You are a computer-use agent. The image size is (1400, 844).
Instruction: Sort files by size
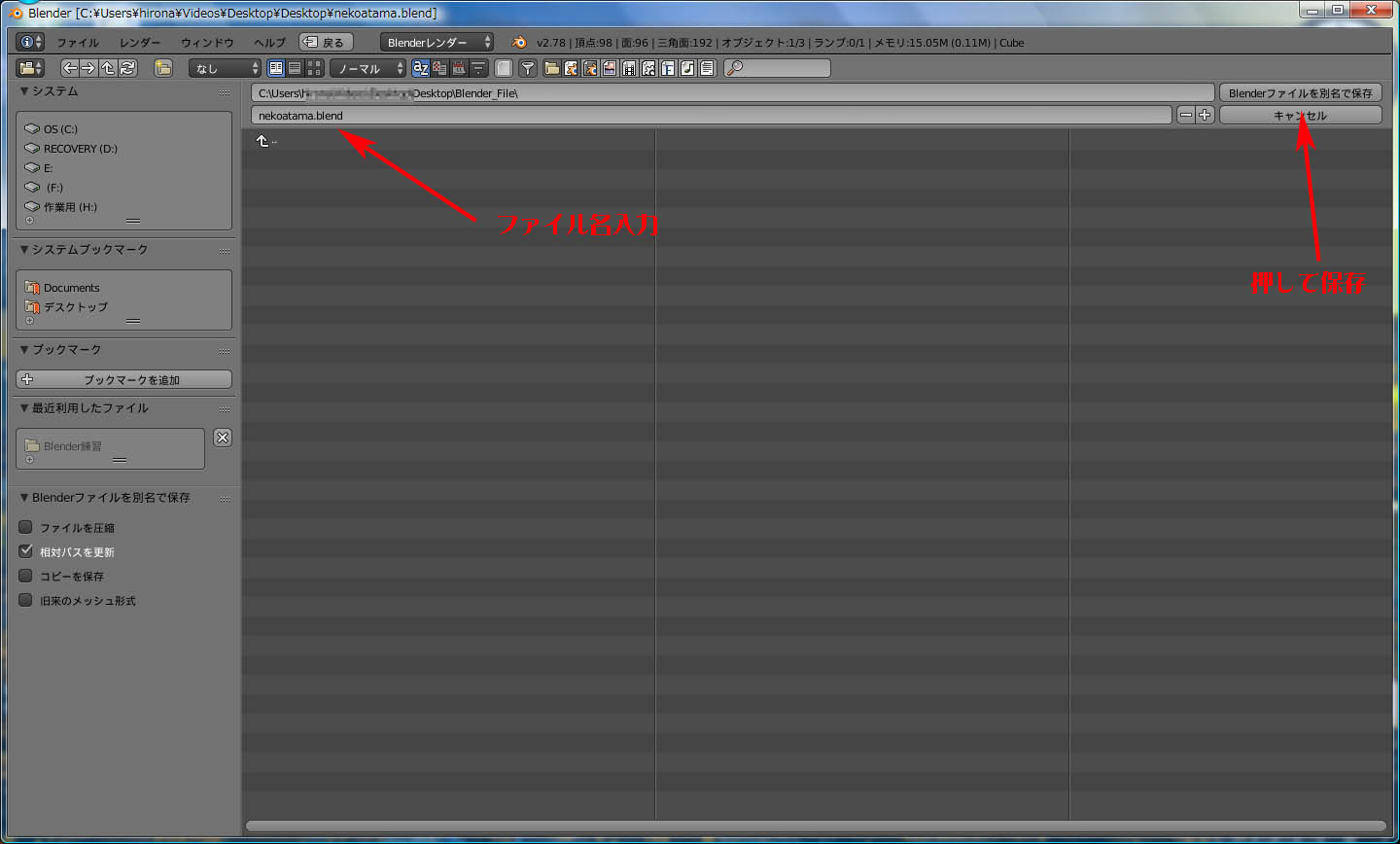tap(478, 68)
